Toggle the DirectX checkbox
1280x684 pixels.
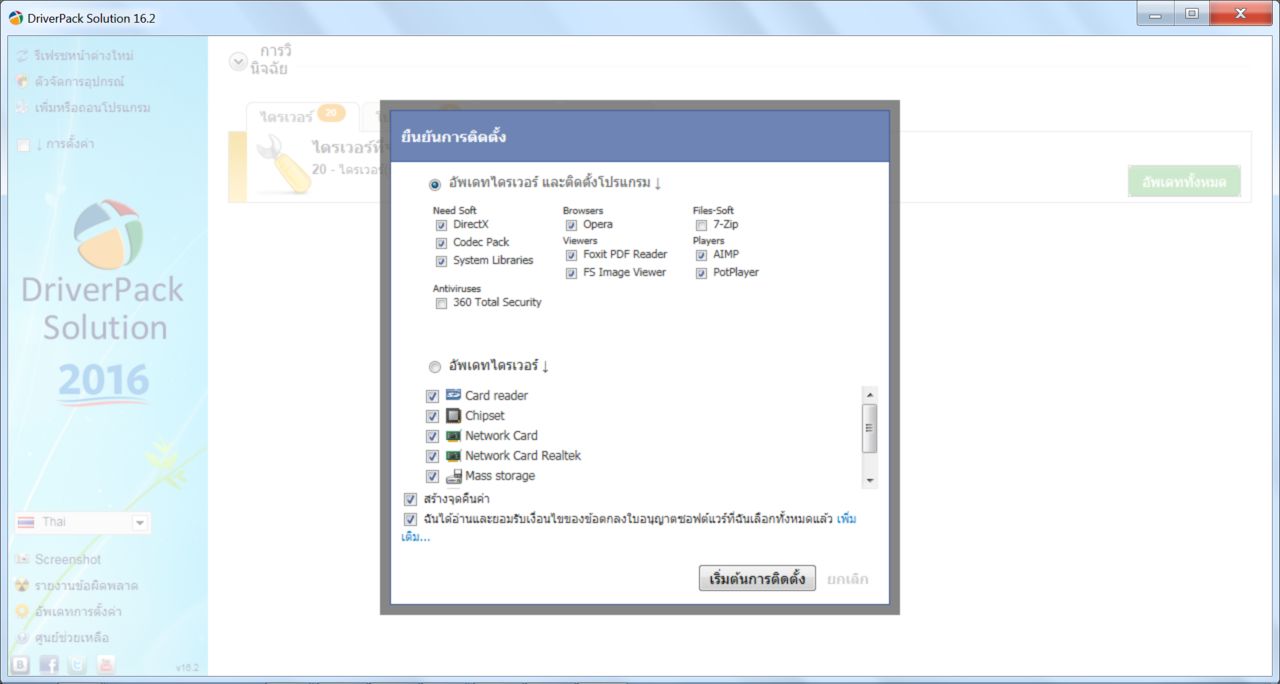click(x=441, y=226)
